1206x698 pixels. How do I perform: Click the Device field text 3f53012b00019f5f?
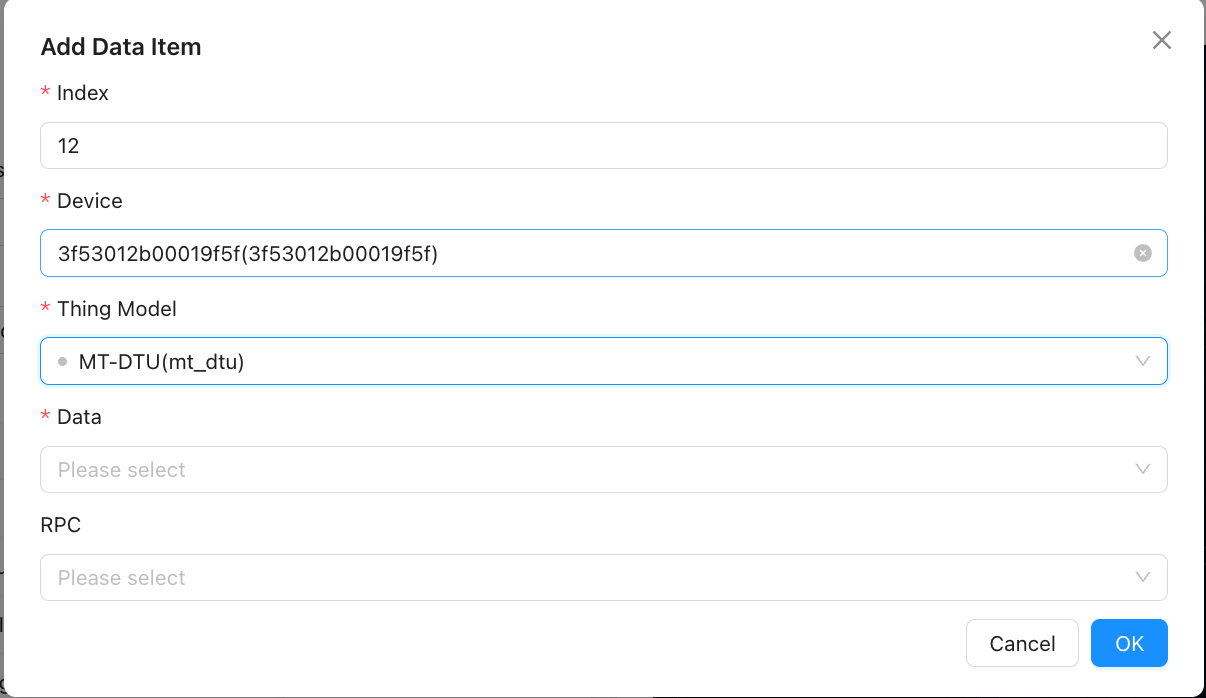[248, 254]
